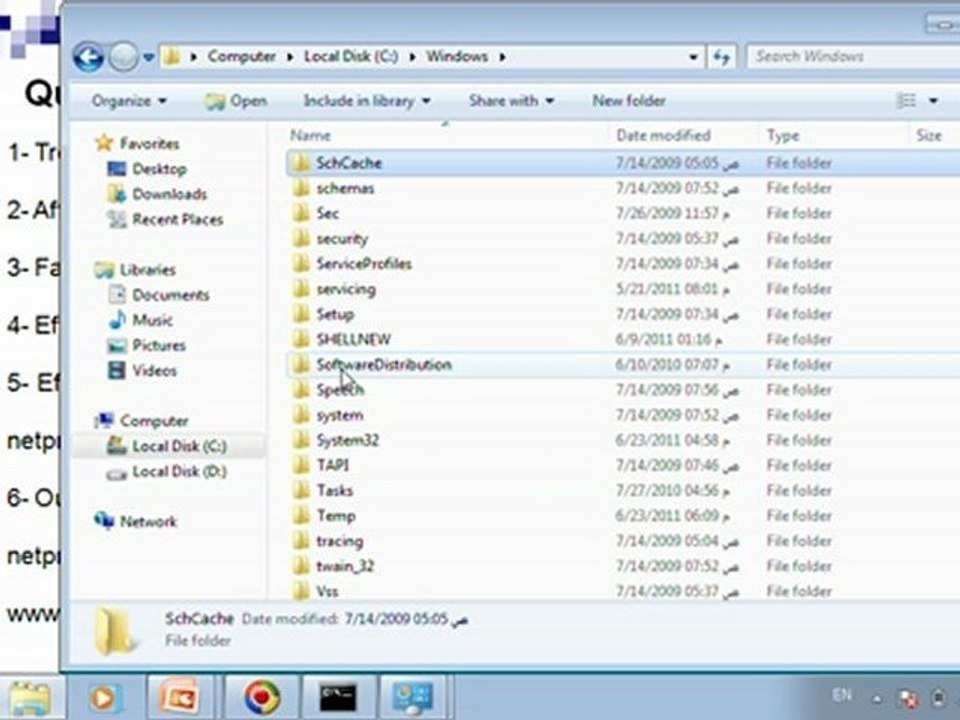This screenshot has width=960, height=720.
Task: Sort by the Size column header
Action: [x=928, y=135]
